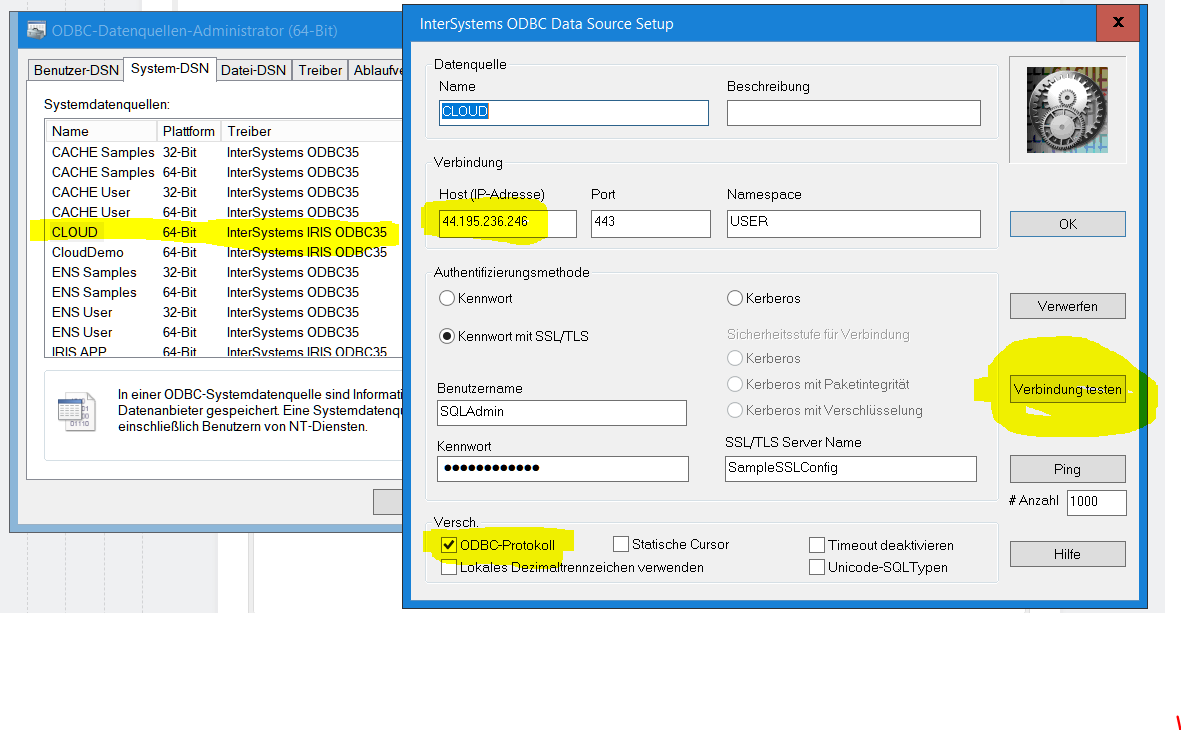
Task: Click the # Anzahl ping count field
Action: coord(1097,502)
